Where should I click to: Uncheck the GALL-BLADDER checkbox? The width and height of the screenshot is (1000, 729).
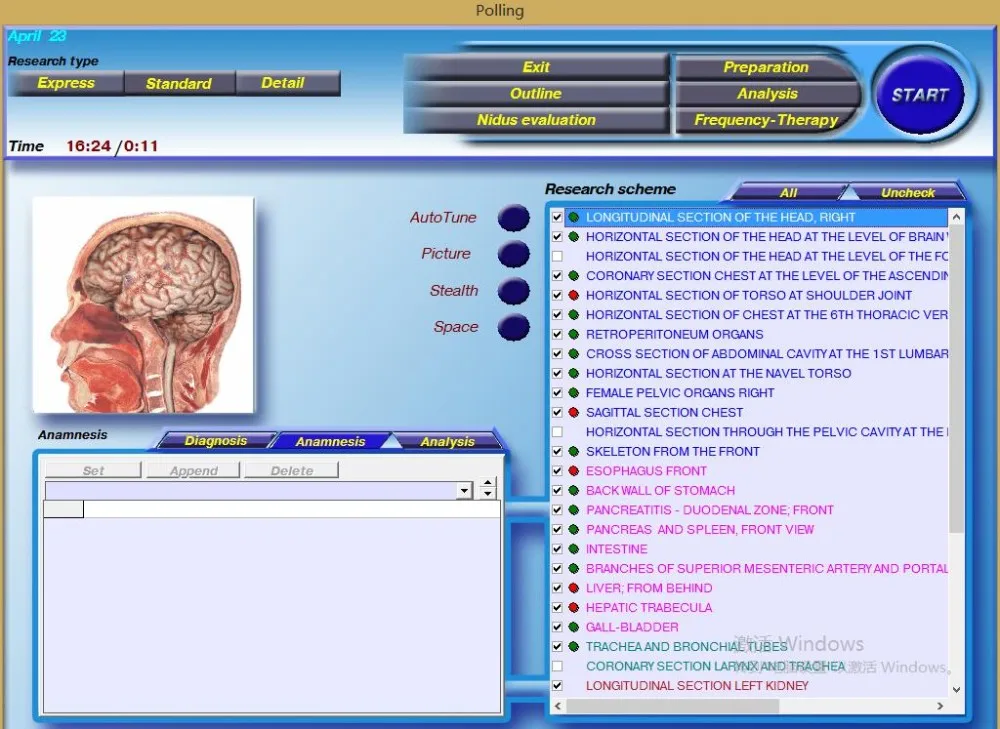(x=558, y=627)
